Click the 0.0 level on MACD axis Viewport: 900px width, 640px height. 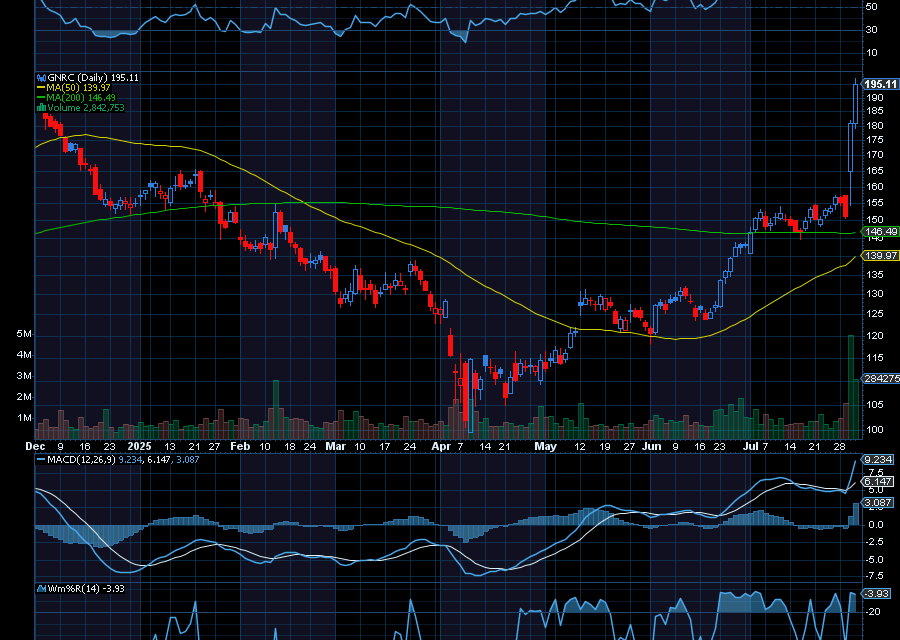click(x=875, y=525)
